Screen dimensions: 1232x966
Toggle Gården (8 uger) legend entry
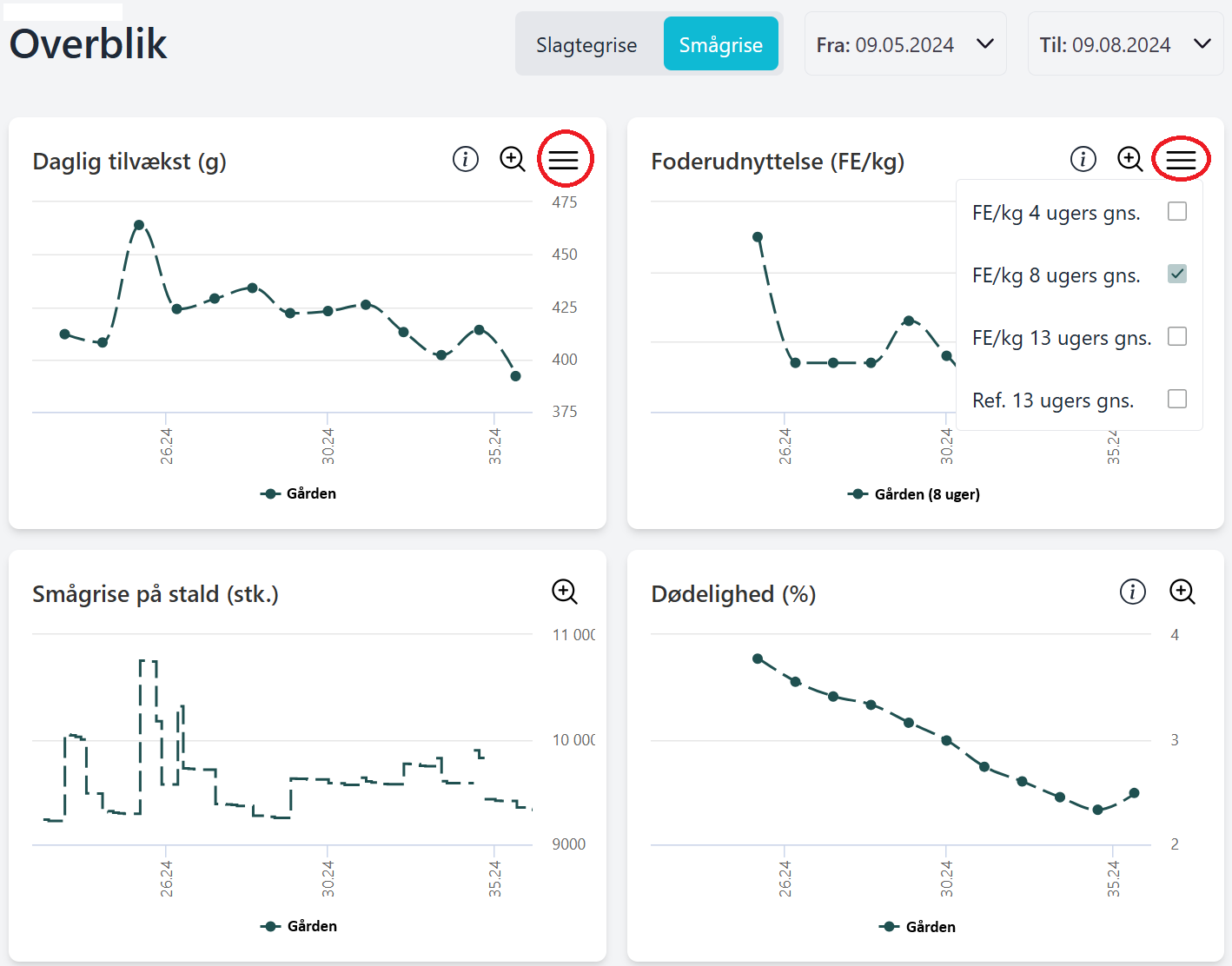(x=914, y=494)
